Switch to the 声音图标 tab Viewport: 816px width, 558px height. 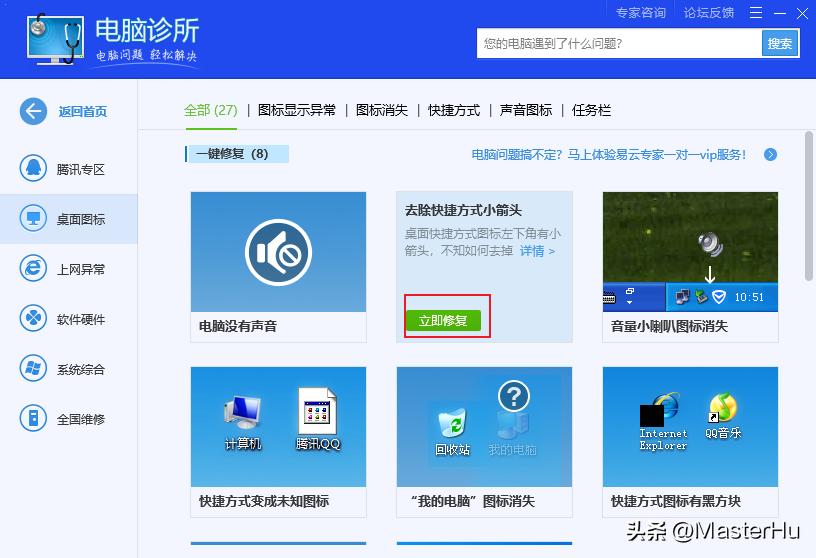point(526,110)
